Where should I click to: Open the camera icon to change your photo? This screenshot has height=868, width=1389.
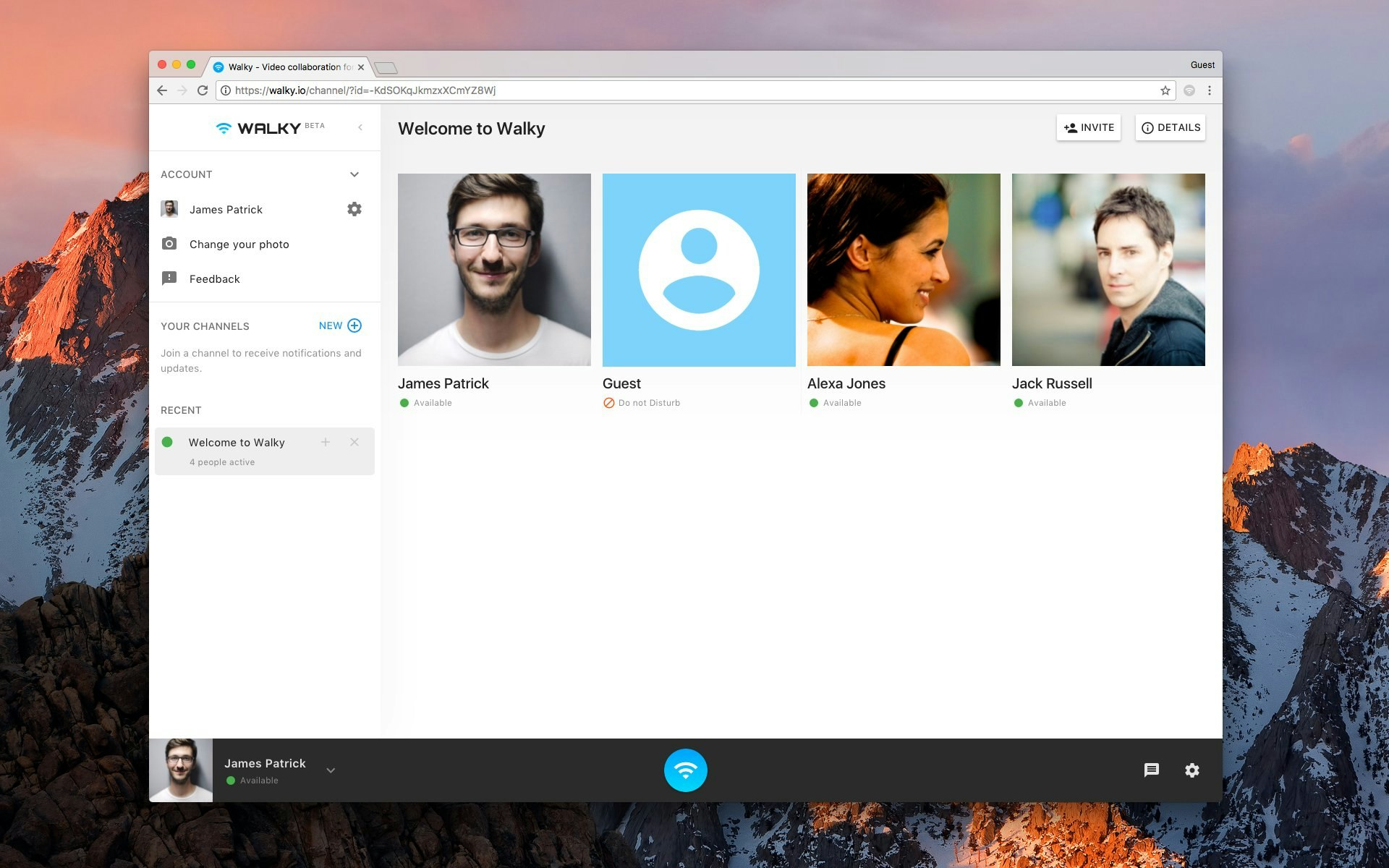169,244
